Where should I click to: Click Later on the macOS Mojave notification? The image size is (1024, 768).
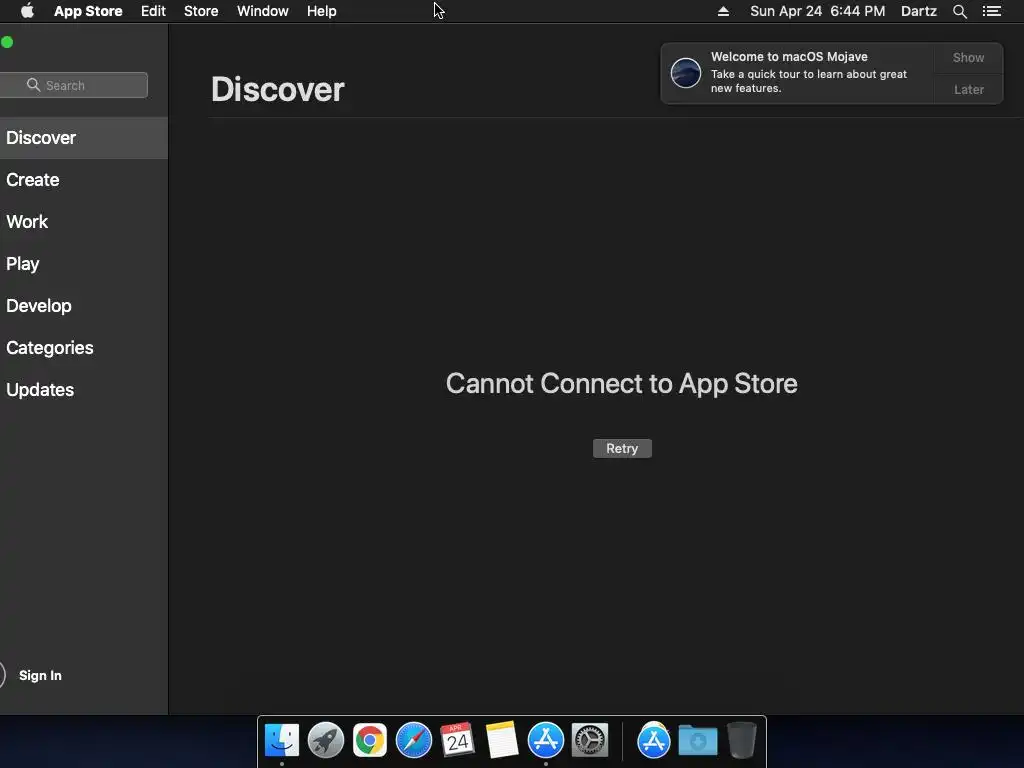tap(968, 89)
